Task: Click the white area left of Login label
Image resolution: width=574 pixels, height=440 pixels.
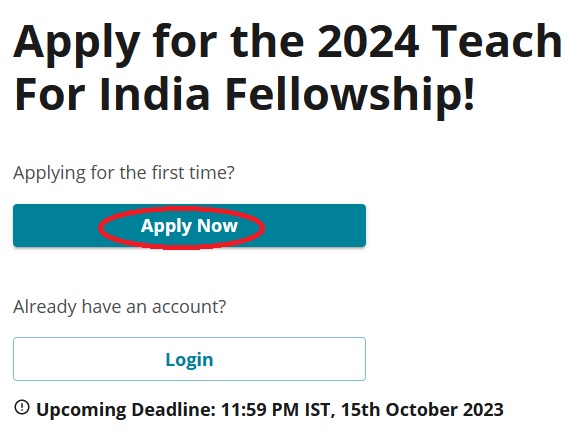Action: tap(90, 359)
